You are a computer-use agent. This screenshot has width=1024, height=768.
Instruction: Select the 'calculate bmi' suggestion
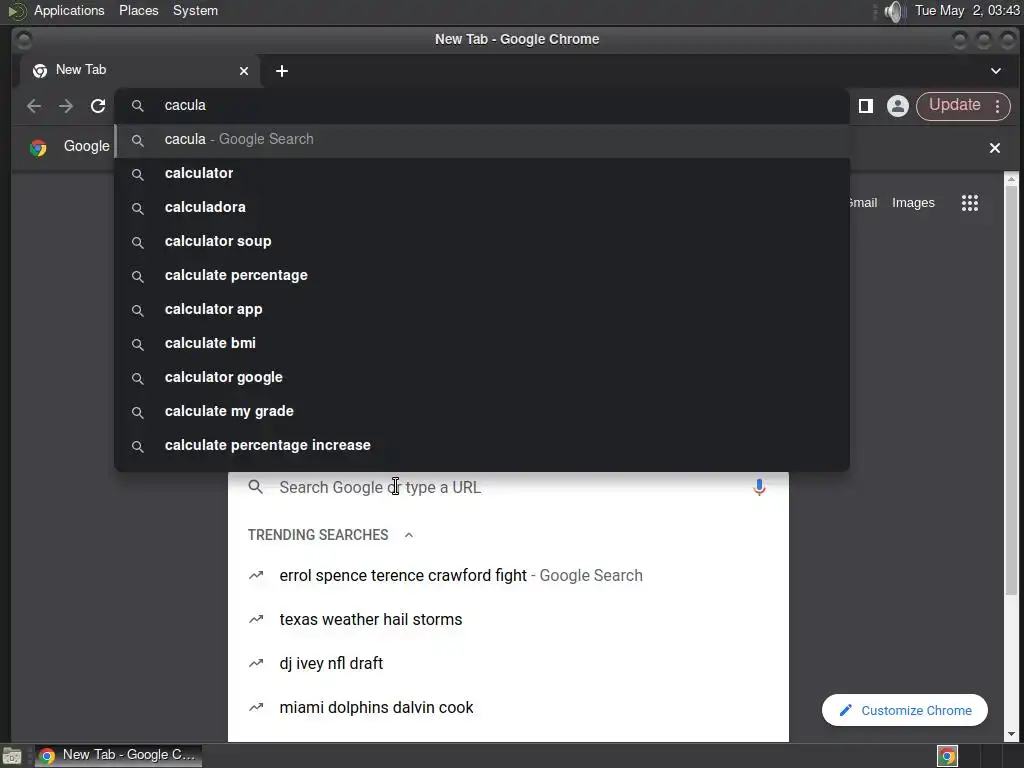tap(483, 343)
